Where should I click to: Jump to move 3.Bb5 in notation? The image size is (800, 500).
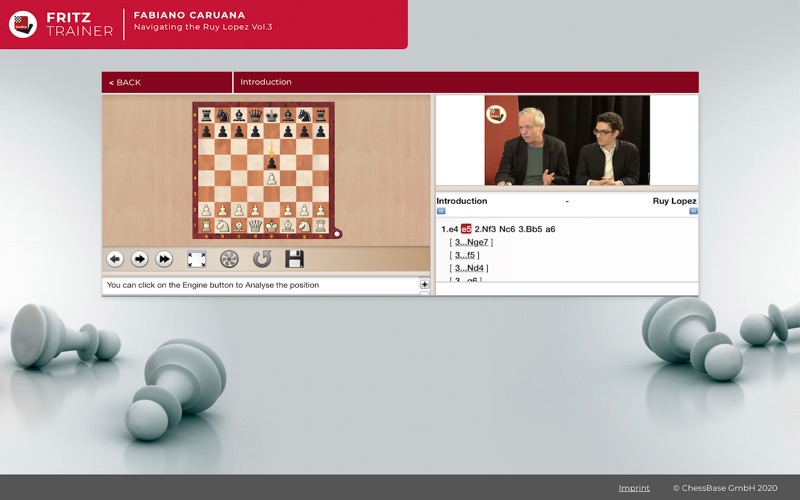tap(530, 229)
